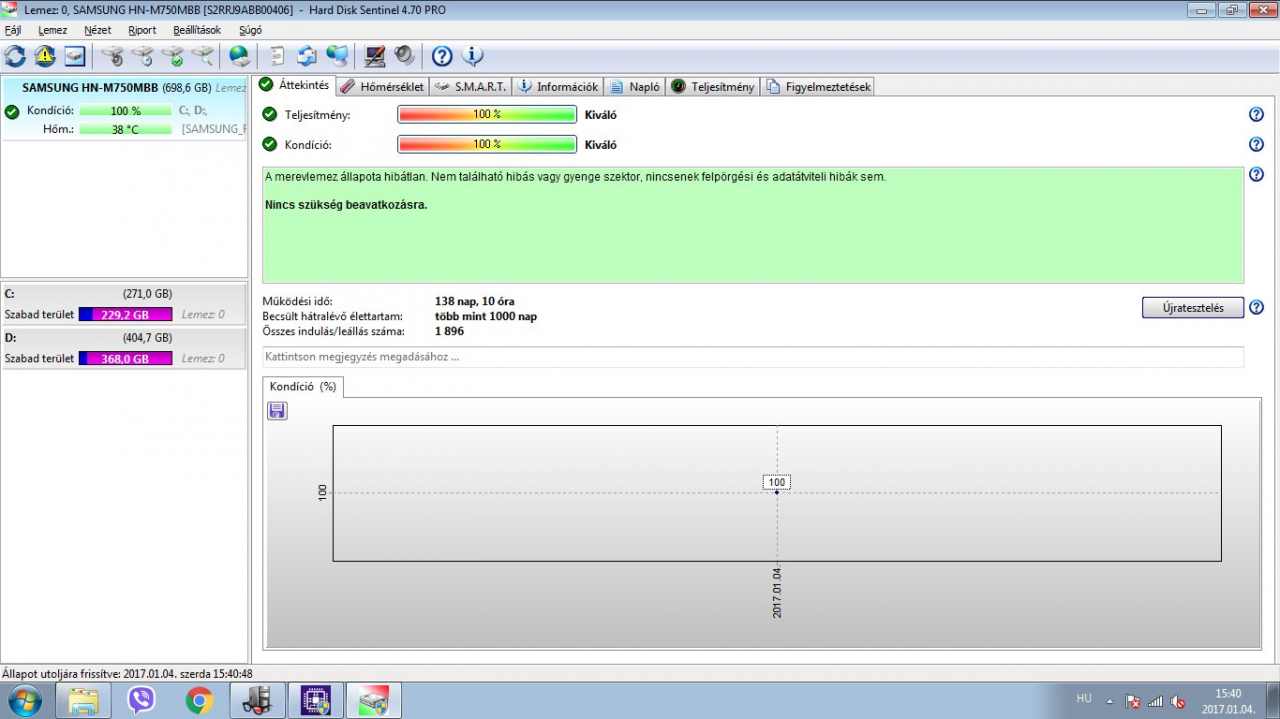Click help icon beside the Újratesztelés button
This screenshot has width=1280, height=719.
tap(1257, 307)
